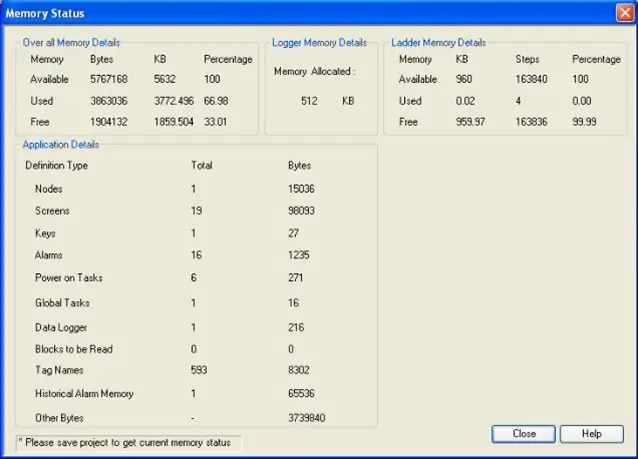
Task: Click the Data Logger bytes value 216
Action: click(x=296, y=327)
